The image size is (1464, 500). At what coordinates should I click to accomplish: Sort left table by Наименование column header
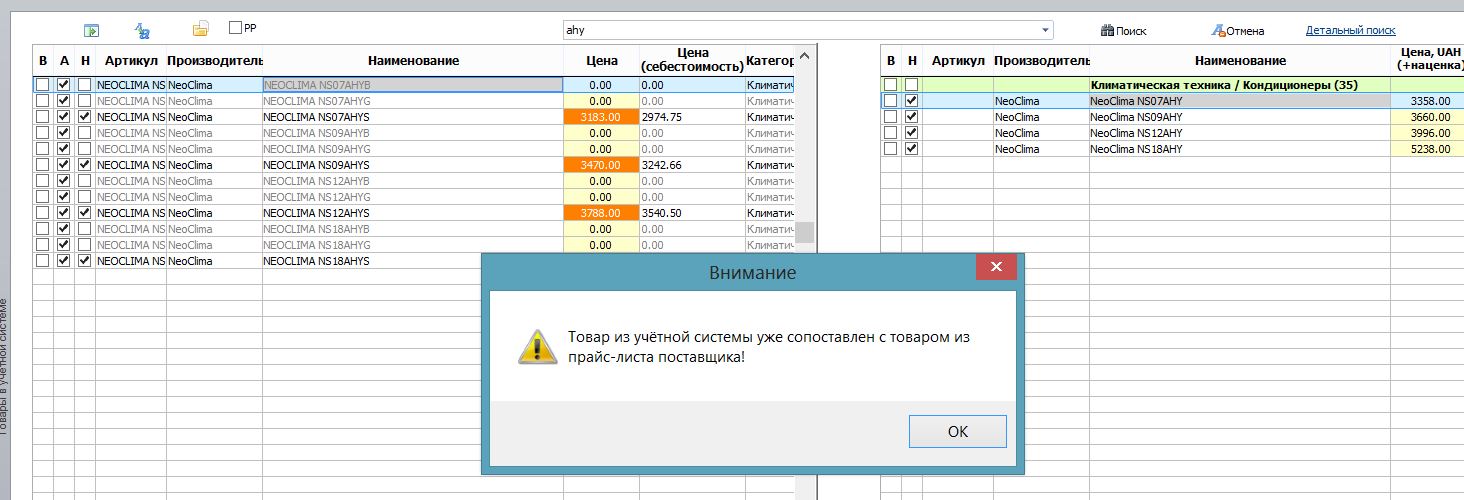click(413, 61)
